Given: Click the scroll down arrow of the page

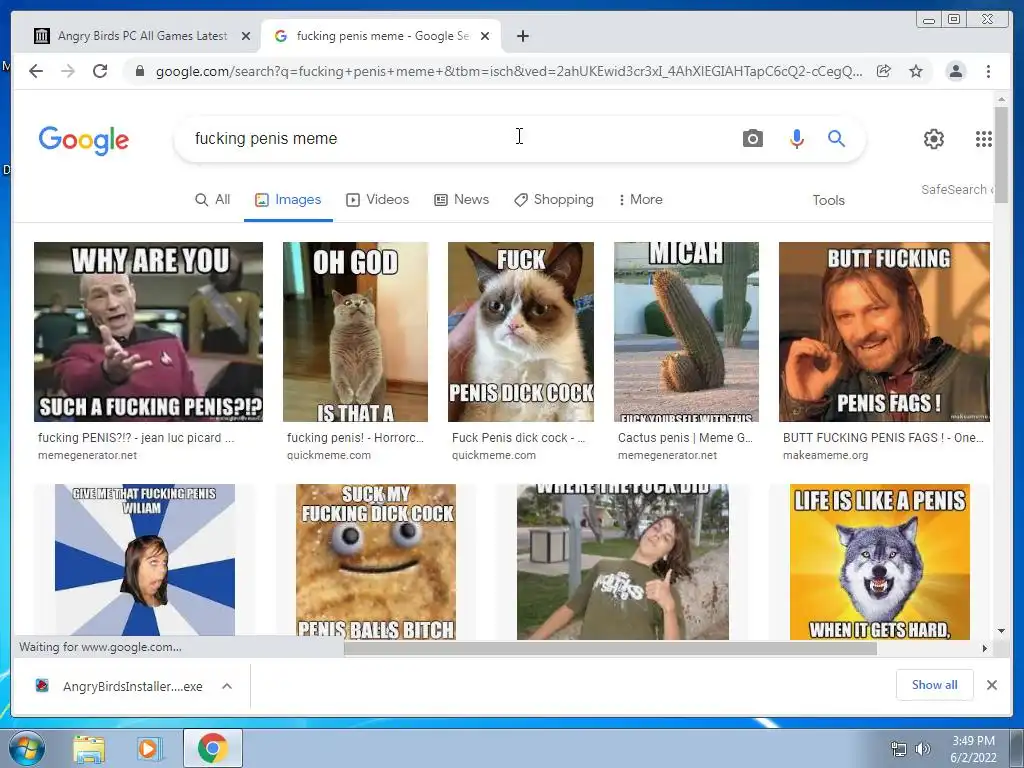Looking at the screenshot, I should (x=1002, y=631).
